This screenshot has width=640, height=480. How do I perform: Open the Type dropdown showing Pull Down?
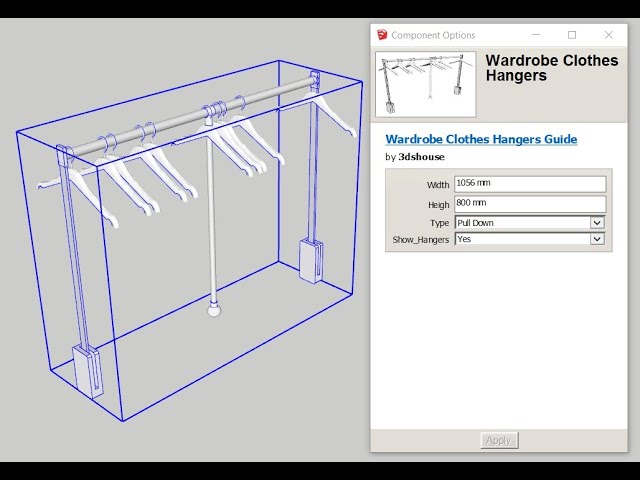(x=530, y=223)
